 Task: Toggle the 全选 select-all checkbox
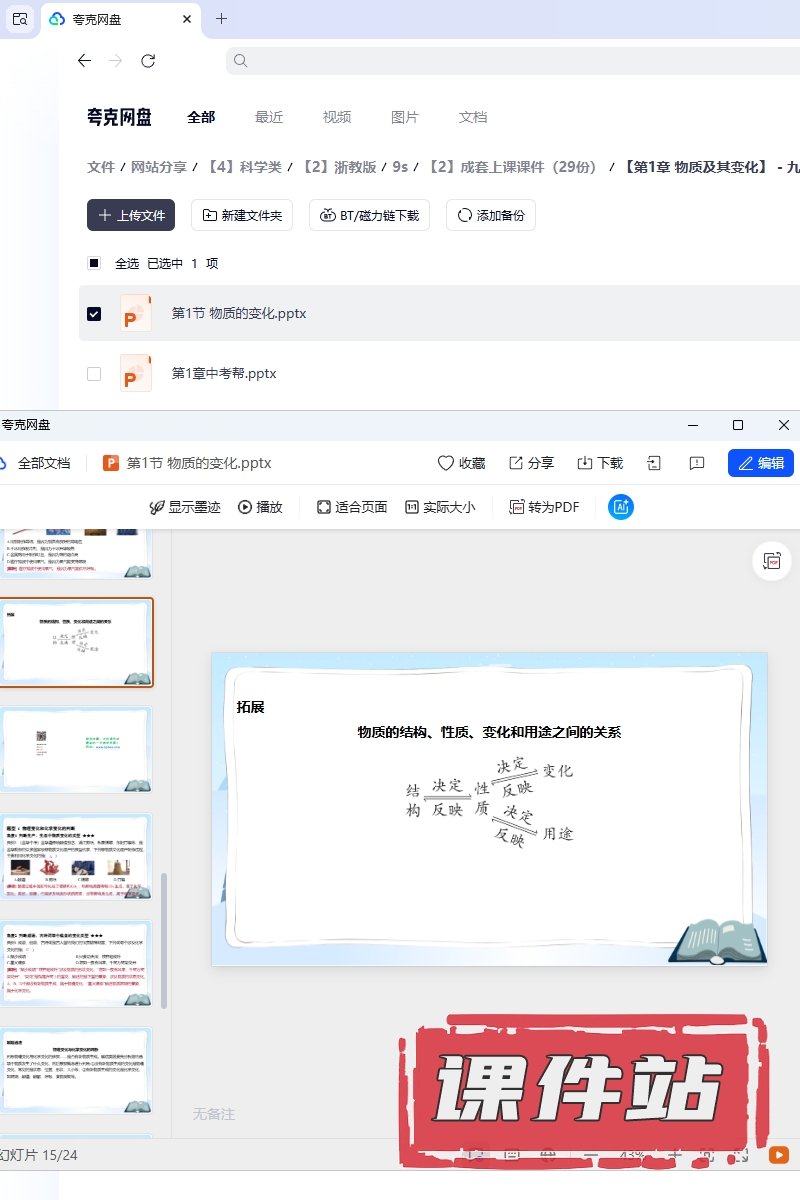coord(94,264)
